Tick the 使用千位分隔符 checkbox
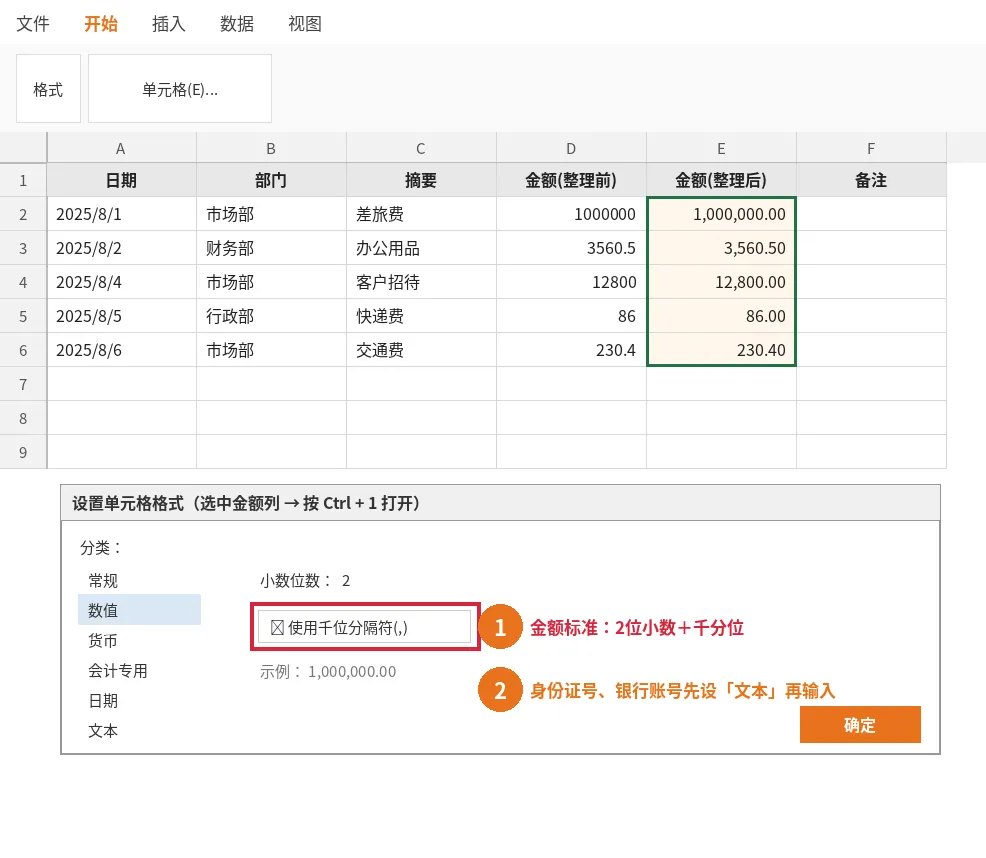Screen dimensions: 986x858 [277, 627]
